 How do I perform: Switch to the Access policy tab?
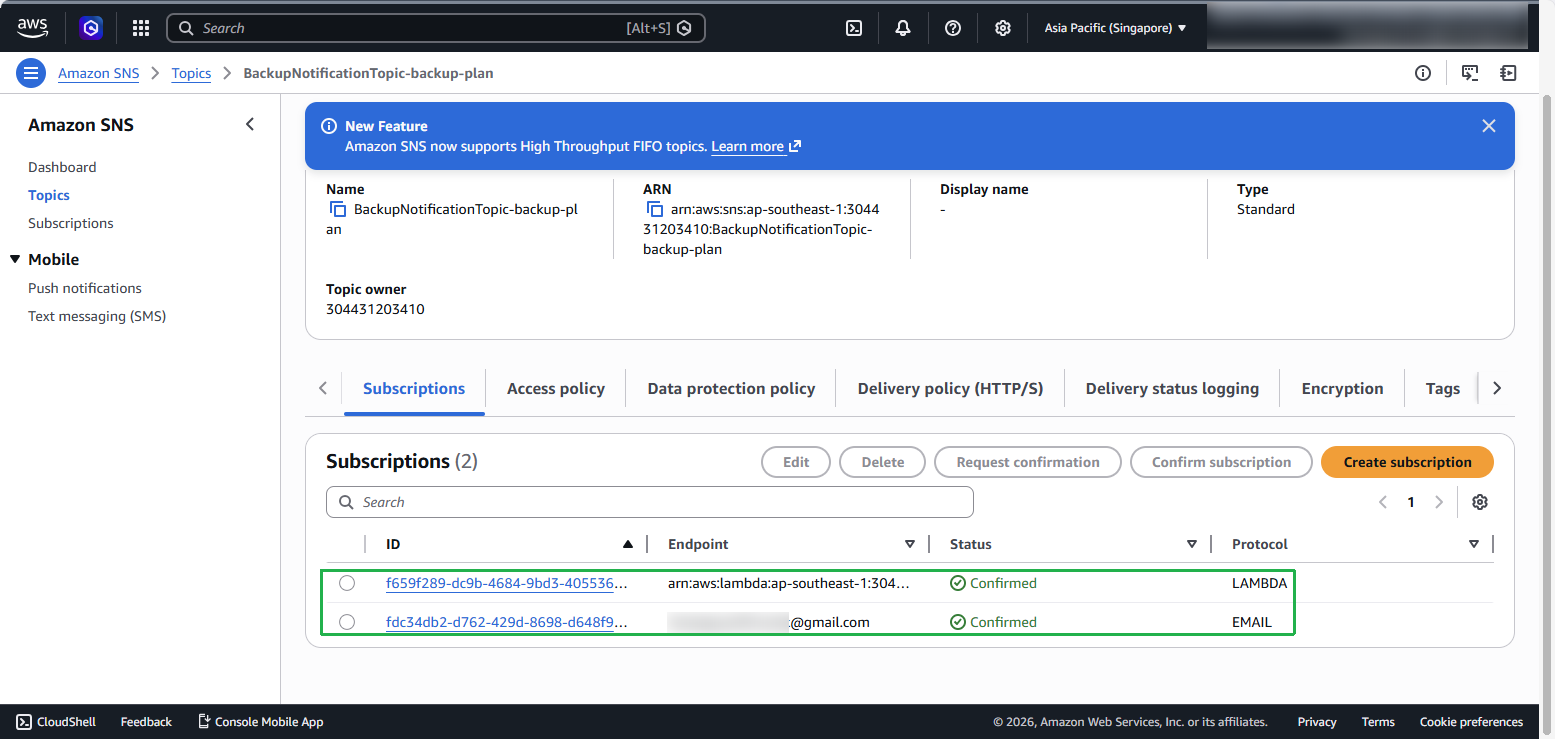pos(556,389)
